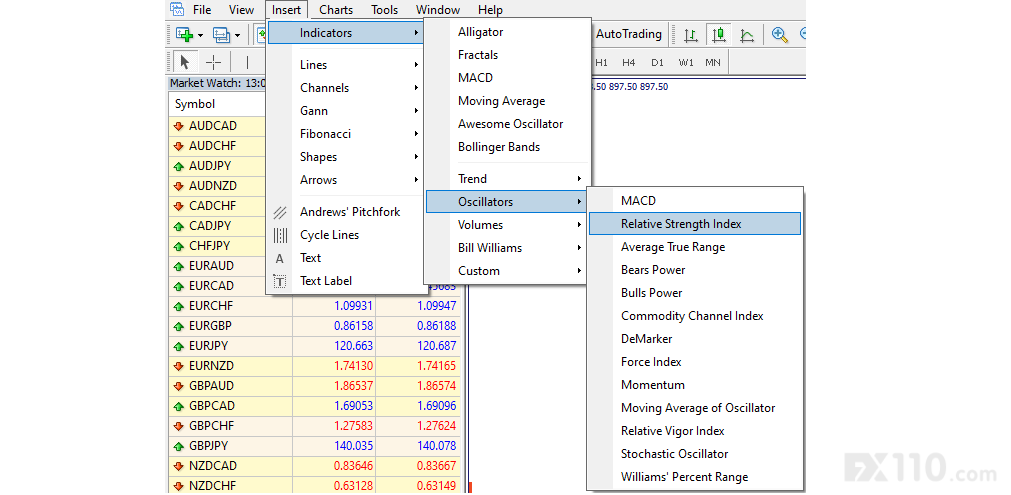
Task: Insert Bollinger Bands indicator
Action: (498, 147)
